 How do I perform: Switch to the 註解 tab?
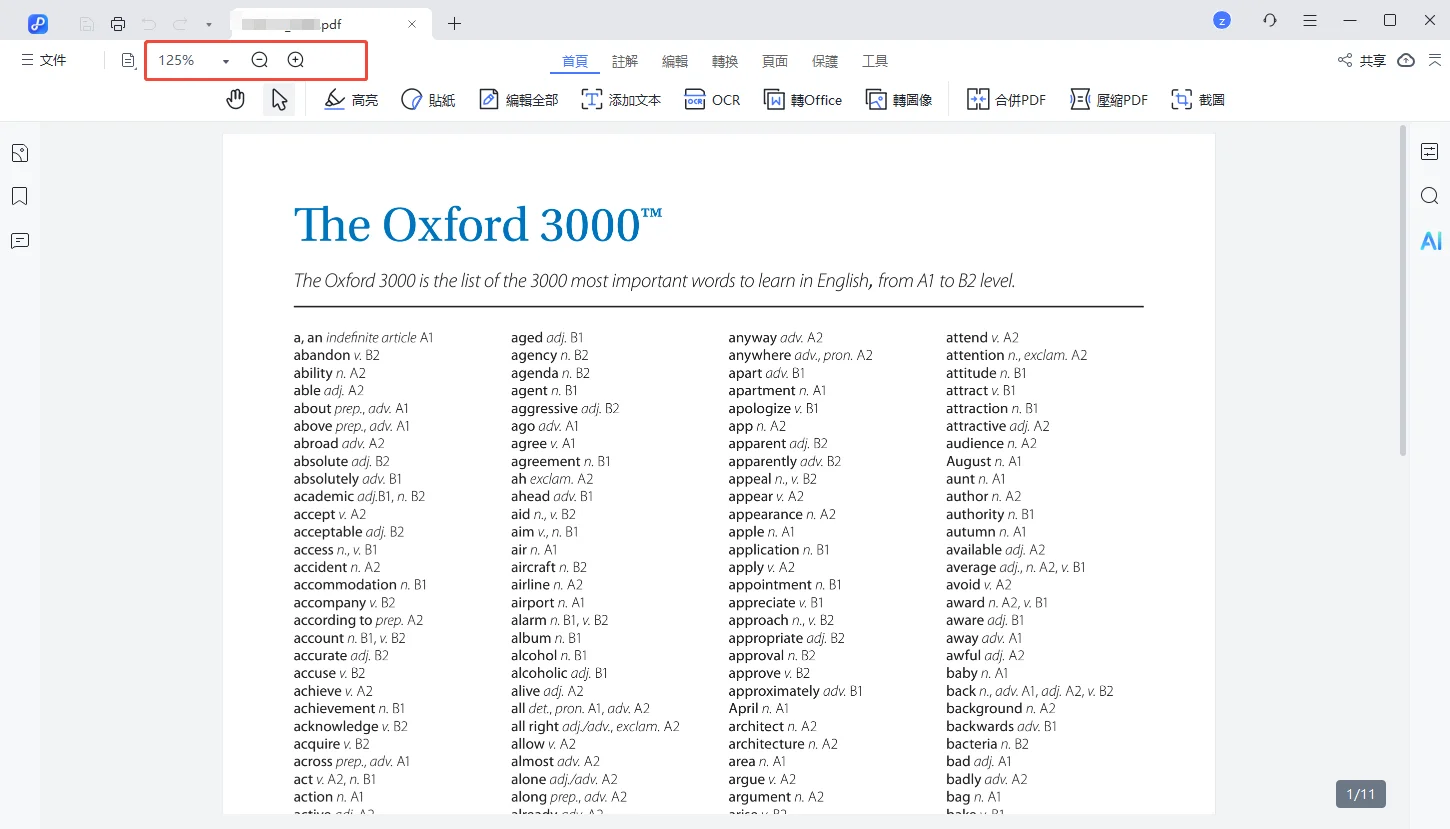(x=625, y=62)
